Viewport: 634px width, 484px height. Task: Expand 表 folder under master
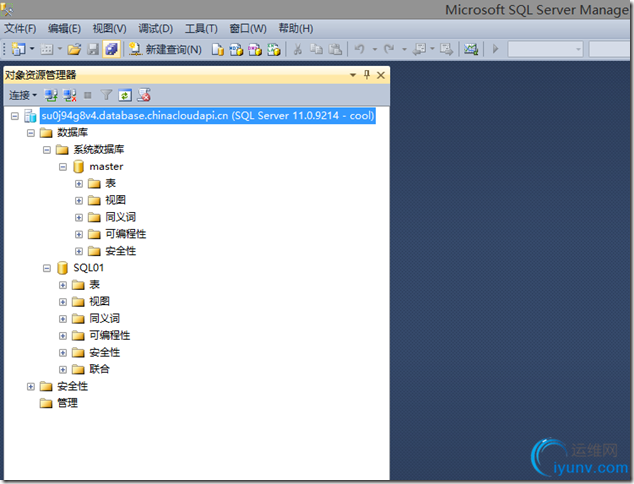(79, 184)
